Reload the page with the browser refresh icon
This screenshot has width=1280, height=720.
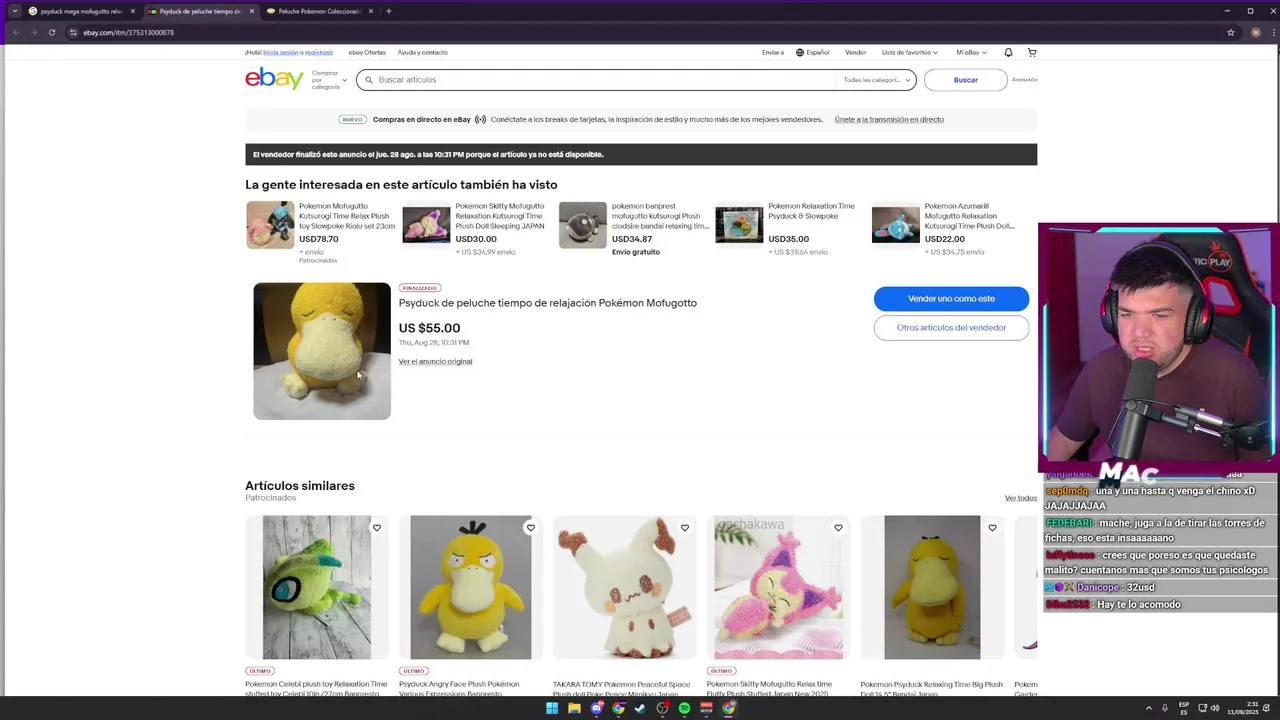[x=52, y=32]
